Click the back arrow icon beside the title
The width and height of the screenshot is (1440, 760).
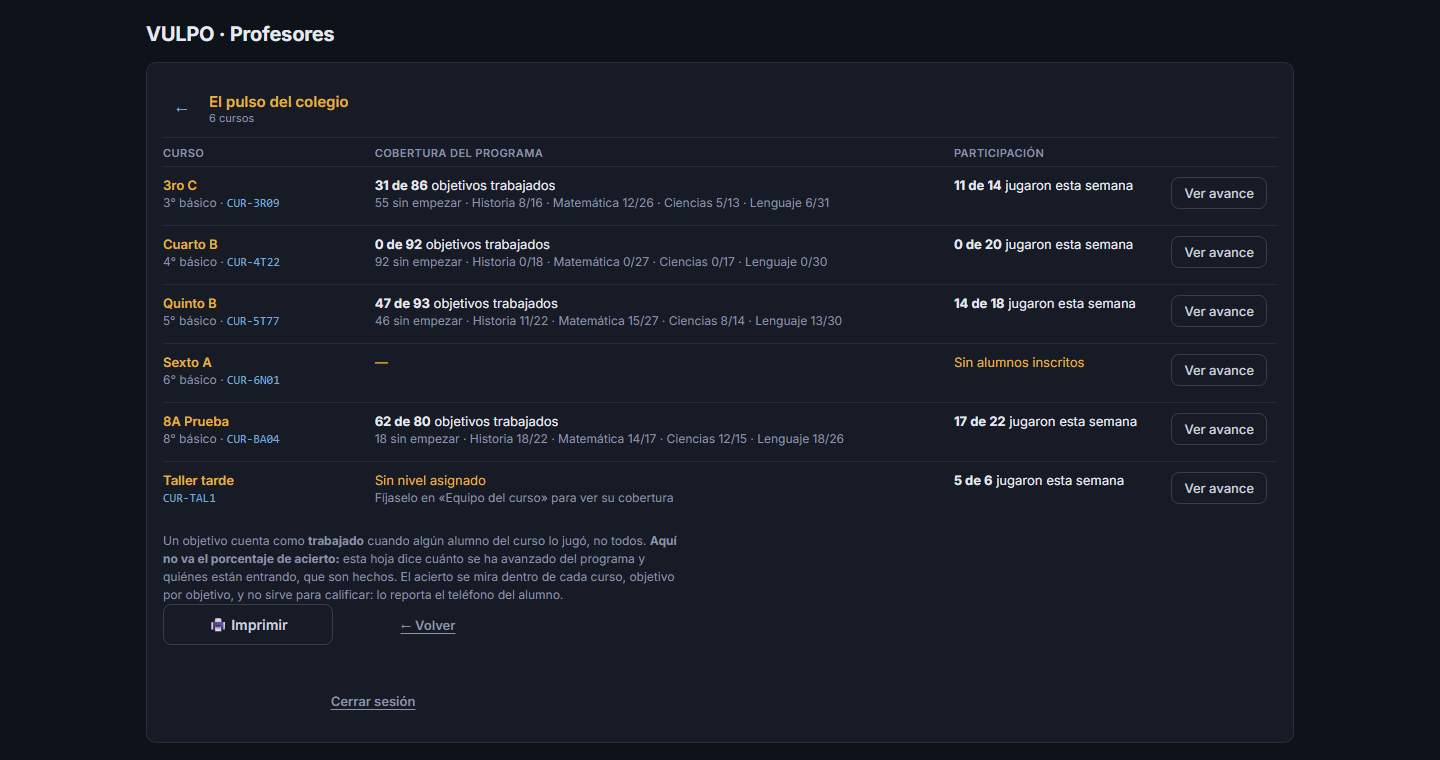(x=181, y=109)
